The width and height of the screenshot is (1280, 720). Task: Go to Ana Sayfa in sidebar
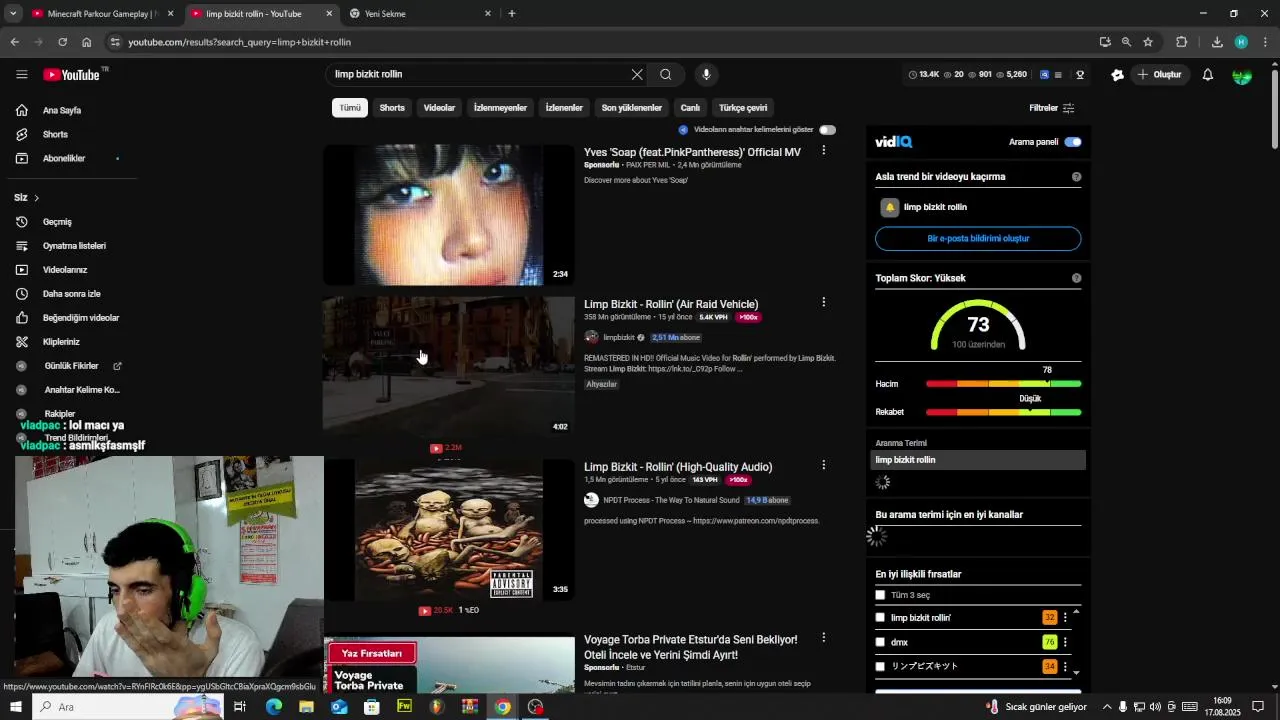pyautogui.click(x=62, y=110)
